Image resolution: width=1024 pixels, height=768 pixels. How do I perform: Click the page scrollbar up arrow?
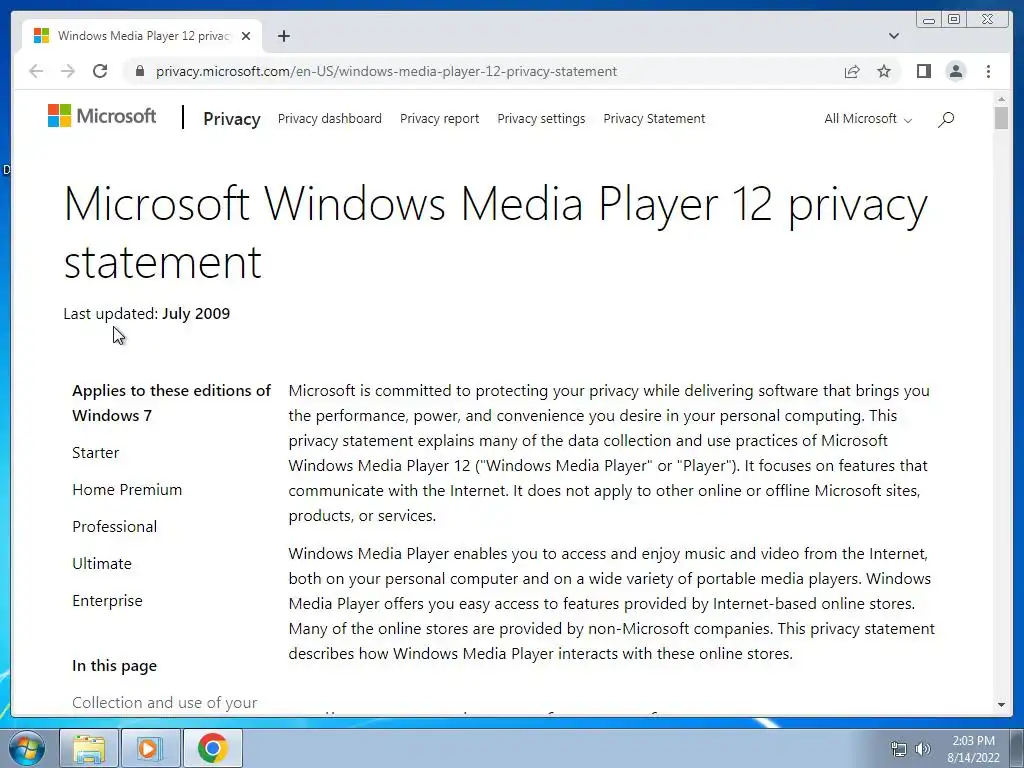(x=1001, y=99)
